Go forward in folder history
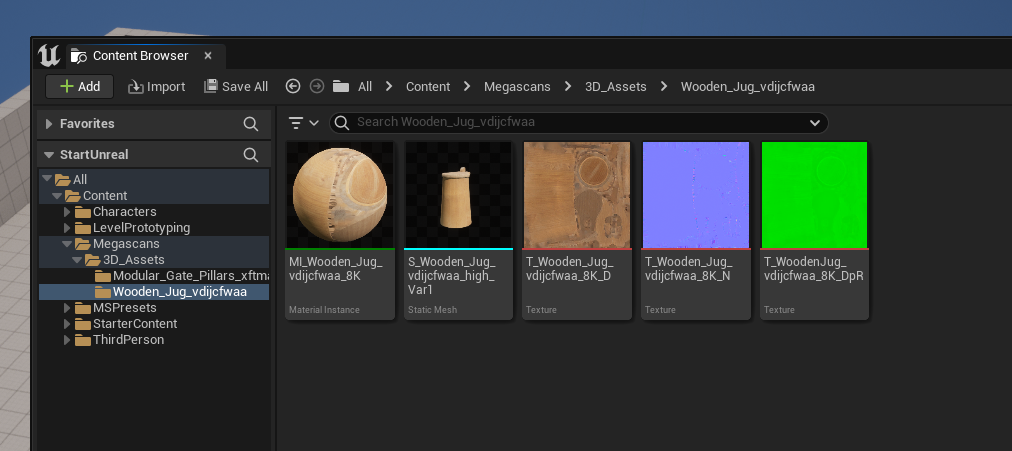The height and width of the screenshot is (451, 1012). (x=317, y=86)
